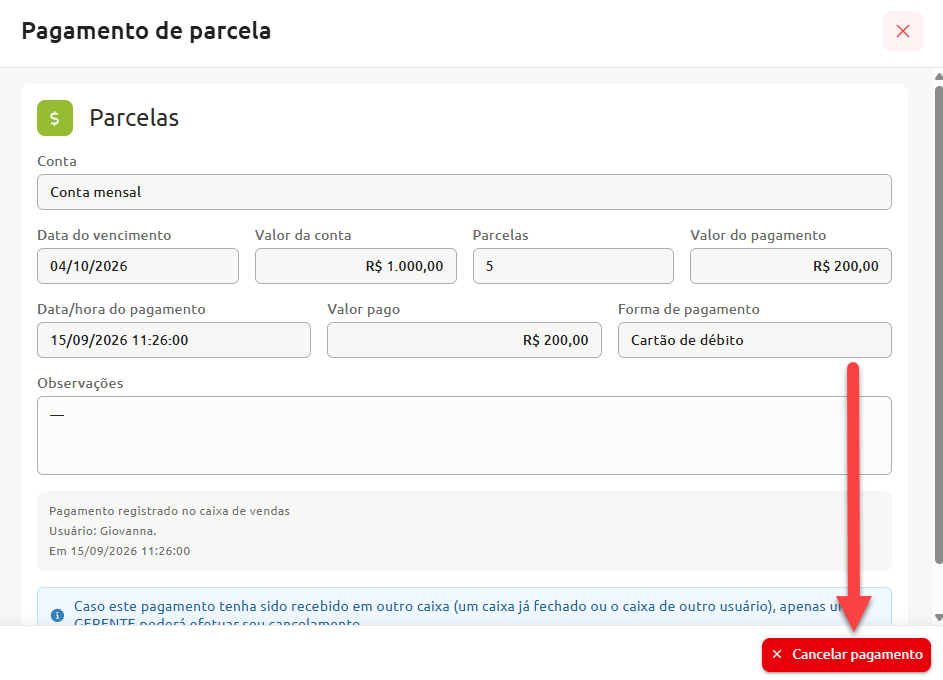Click the Conta field showing Conta mensal
943x680 pixels.
[464, 192]
